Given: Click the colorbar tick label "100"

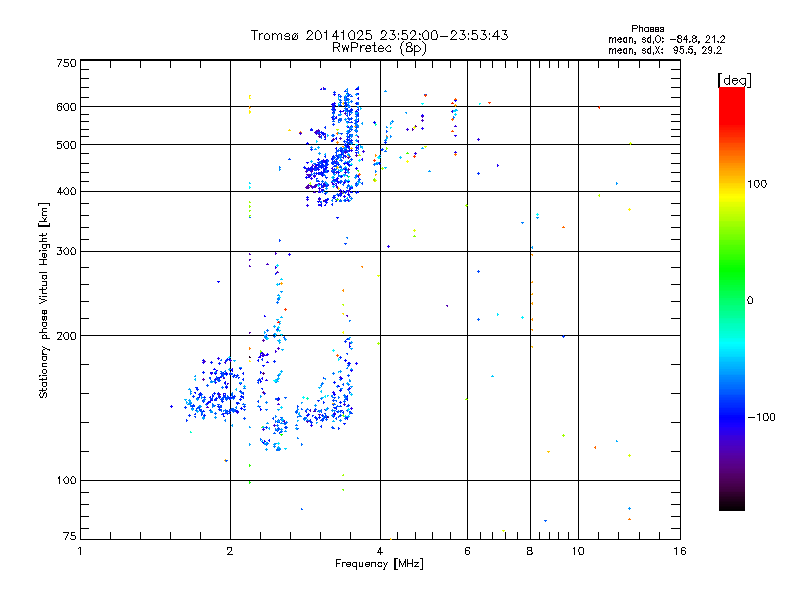Looking at the screenshot, I should [757, 184].
